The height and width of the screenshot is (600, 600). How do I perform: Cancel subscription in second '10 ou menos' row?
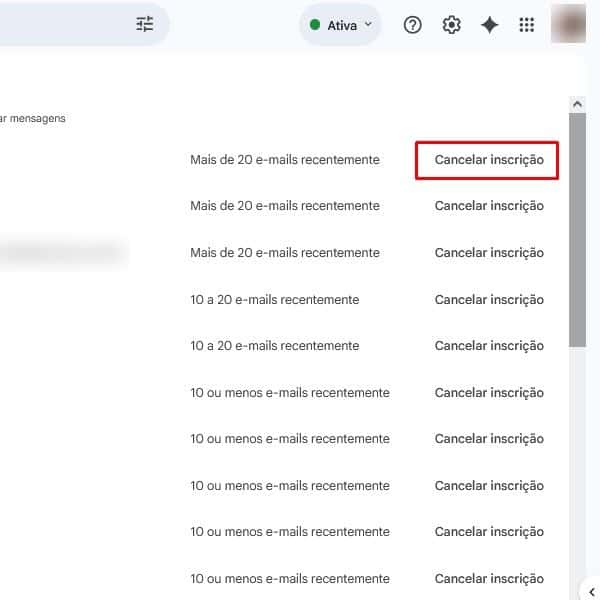488,439
